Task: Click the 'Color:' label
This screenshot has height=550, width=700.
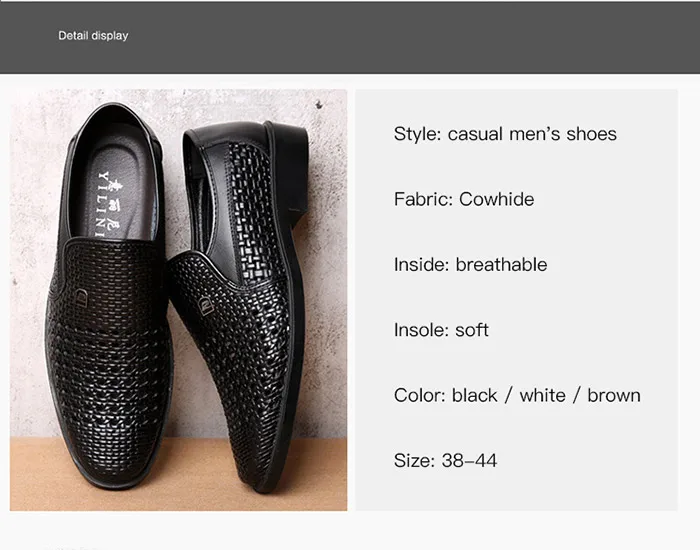Action: click(420, 395)
